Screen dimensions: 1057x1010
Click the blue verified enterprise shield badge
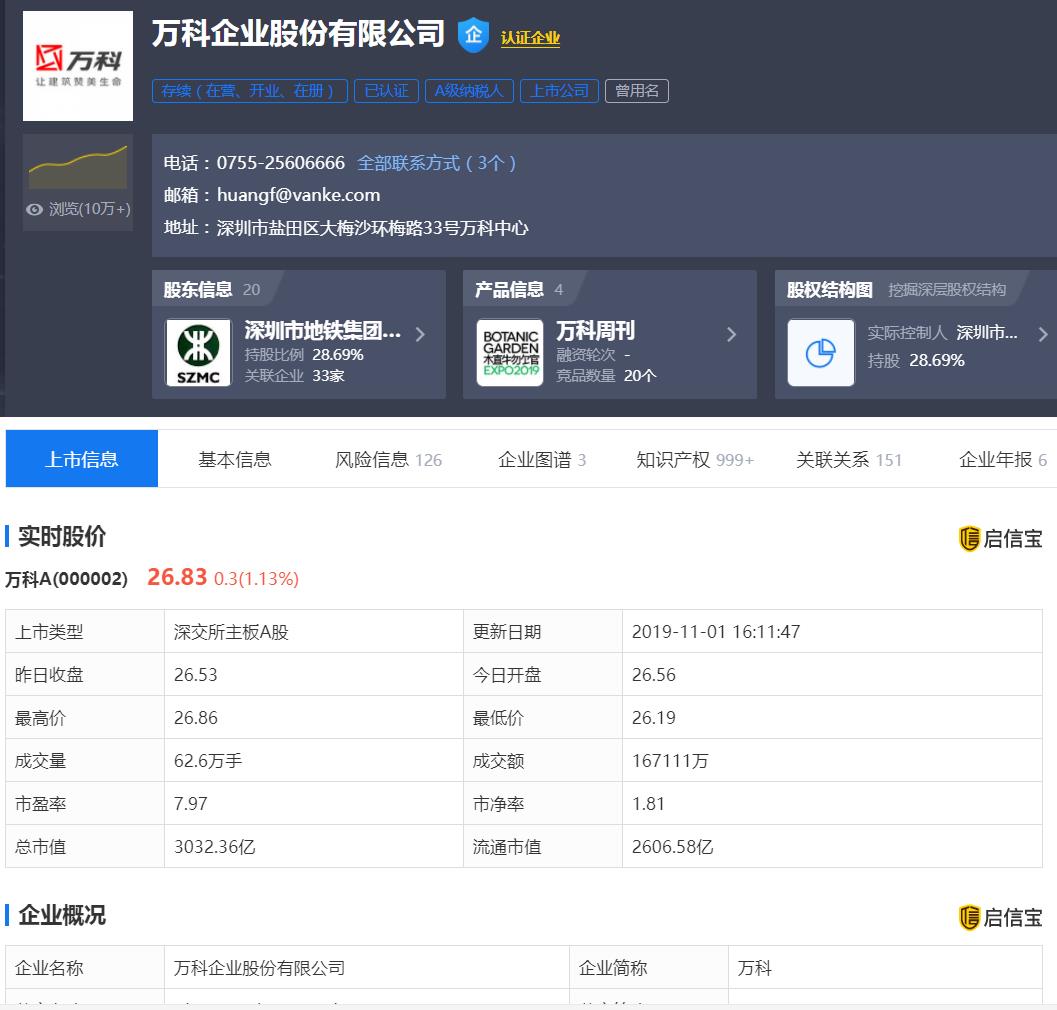473,35
